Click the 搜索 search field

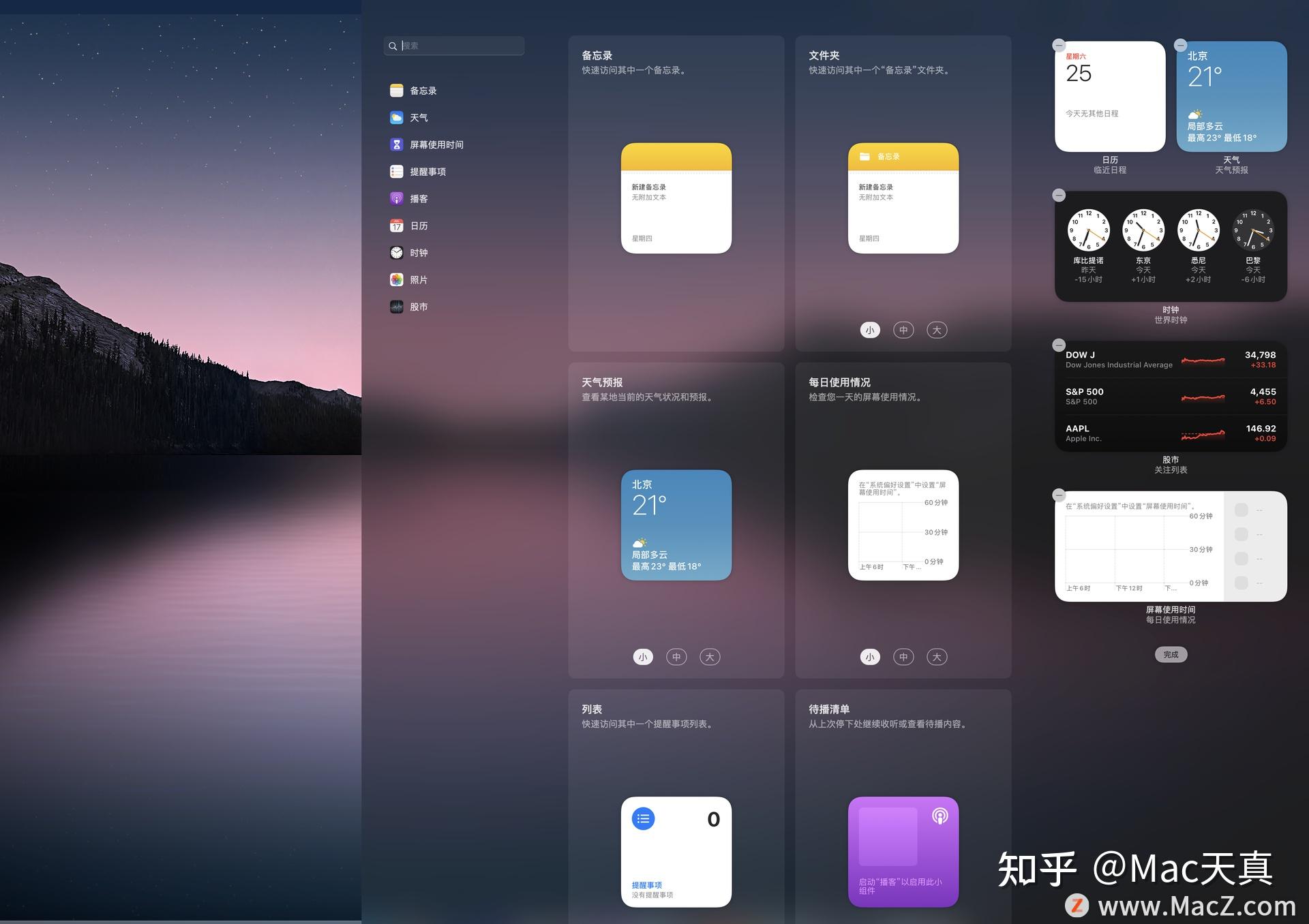tap(453, 46)
